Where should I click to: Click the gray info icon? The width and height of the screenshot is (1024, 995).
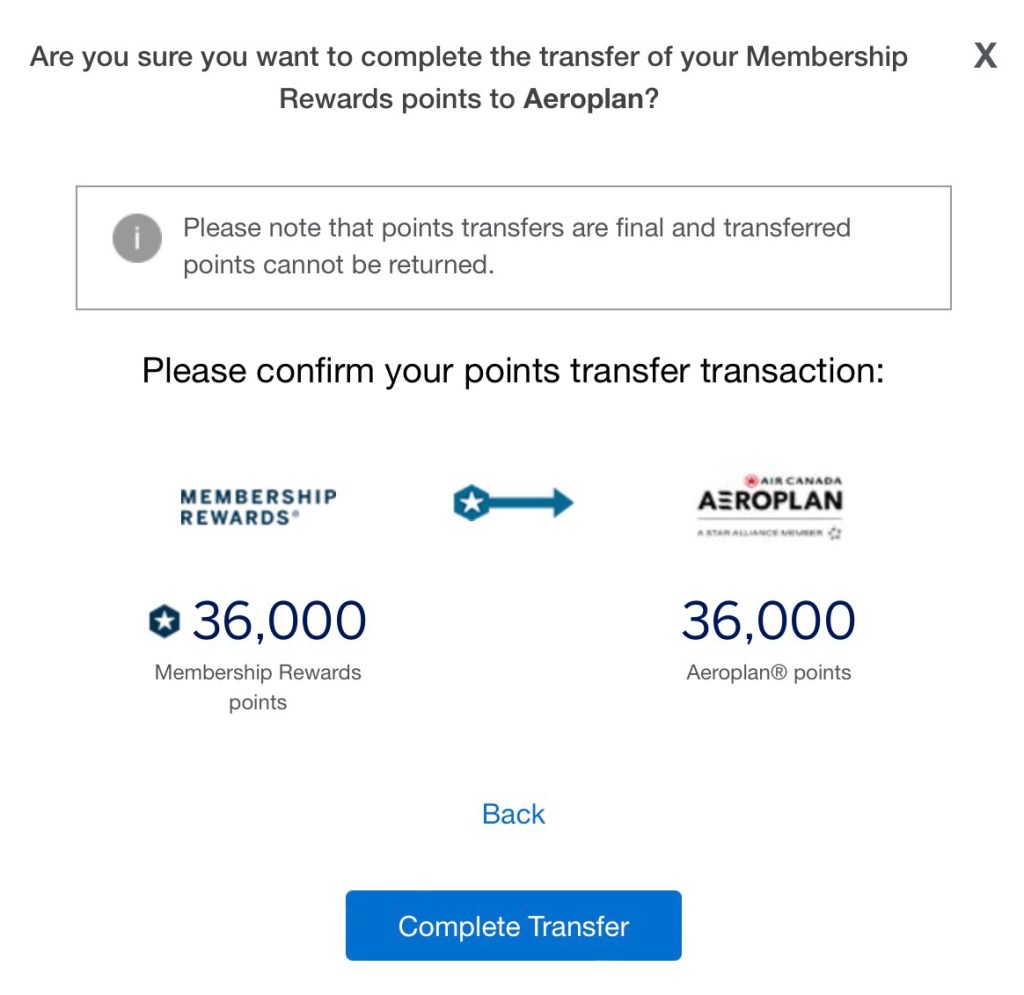136,238
